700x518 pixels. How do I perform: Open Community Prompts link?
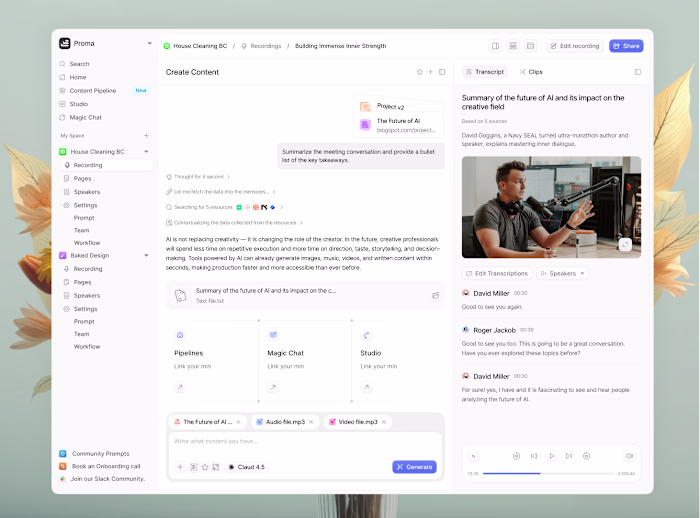(x=94, y=454)
